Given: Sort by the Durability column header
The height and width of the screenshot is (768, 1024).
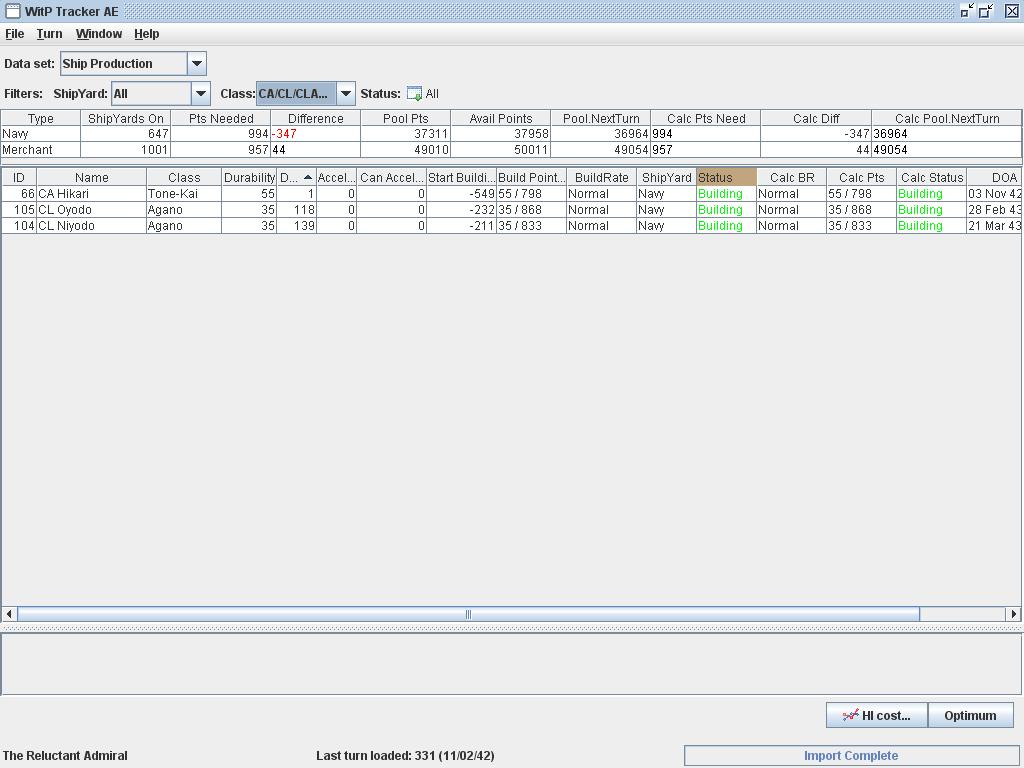Looking at the screenshot, I should click(x=249, y=177).
